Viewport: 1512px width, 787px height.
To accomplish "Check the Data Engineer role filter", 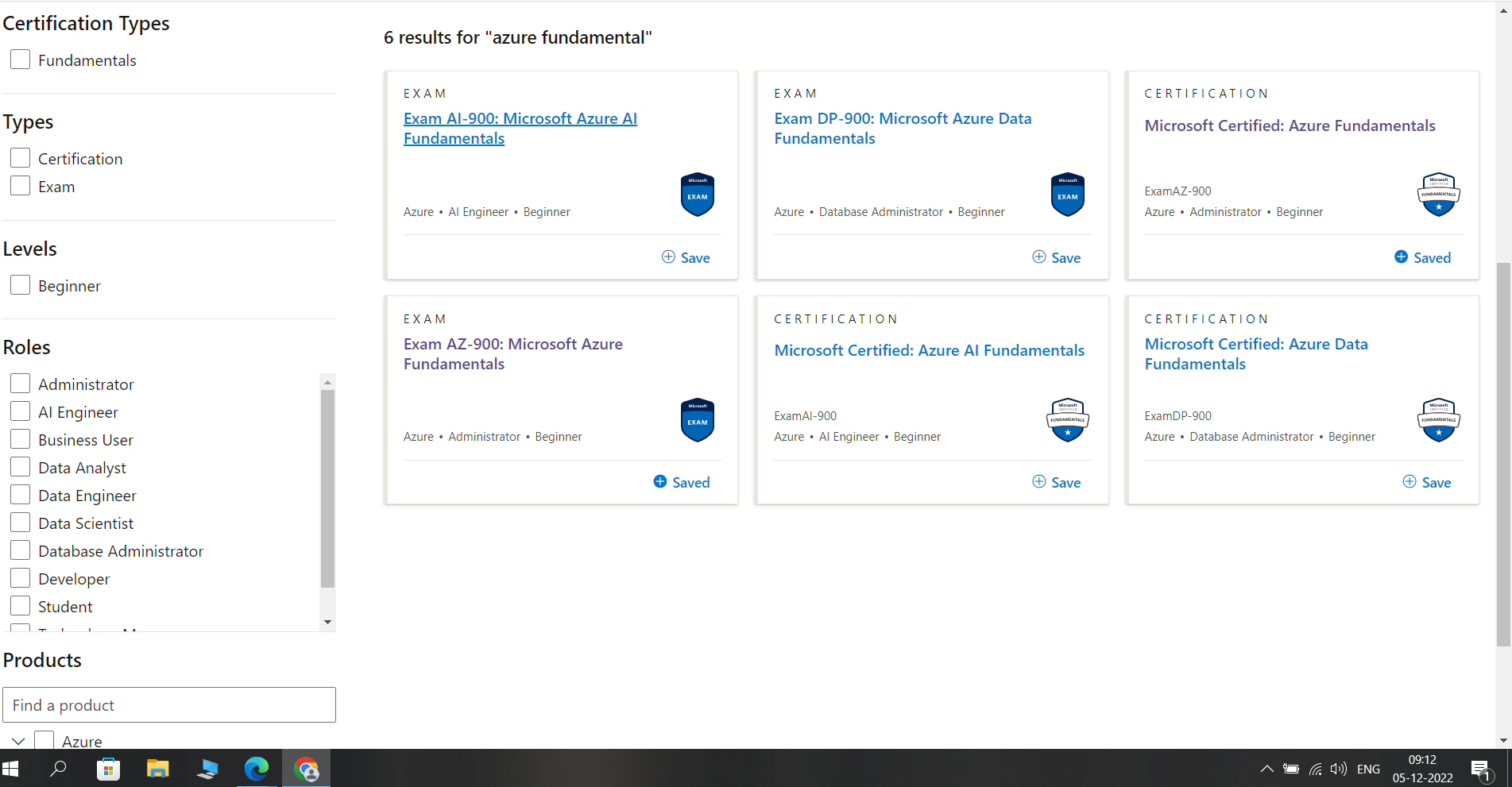I will (x=20, y=495).
